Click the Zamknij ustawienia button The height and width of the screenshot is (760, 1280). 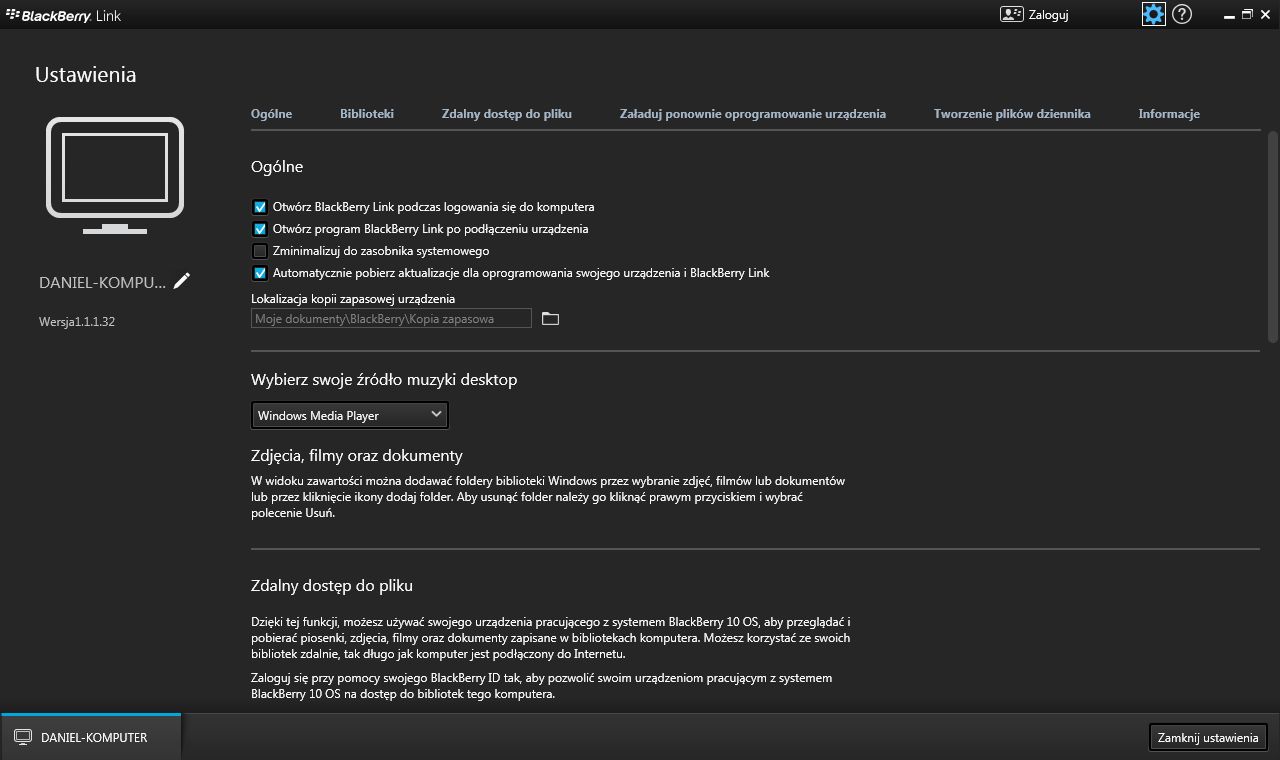pos(1208,737)
